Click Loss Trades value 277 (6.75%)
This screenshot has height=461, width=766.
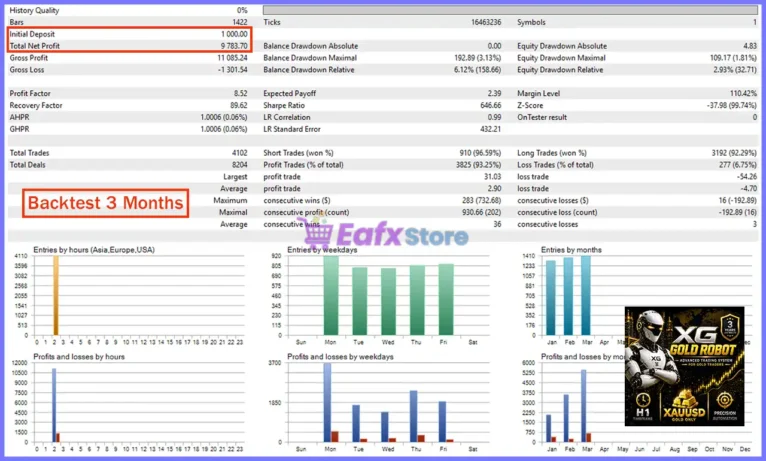click(738, 165)
